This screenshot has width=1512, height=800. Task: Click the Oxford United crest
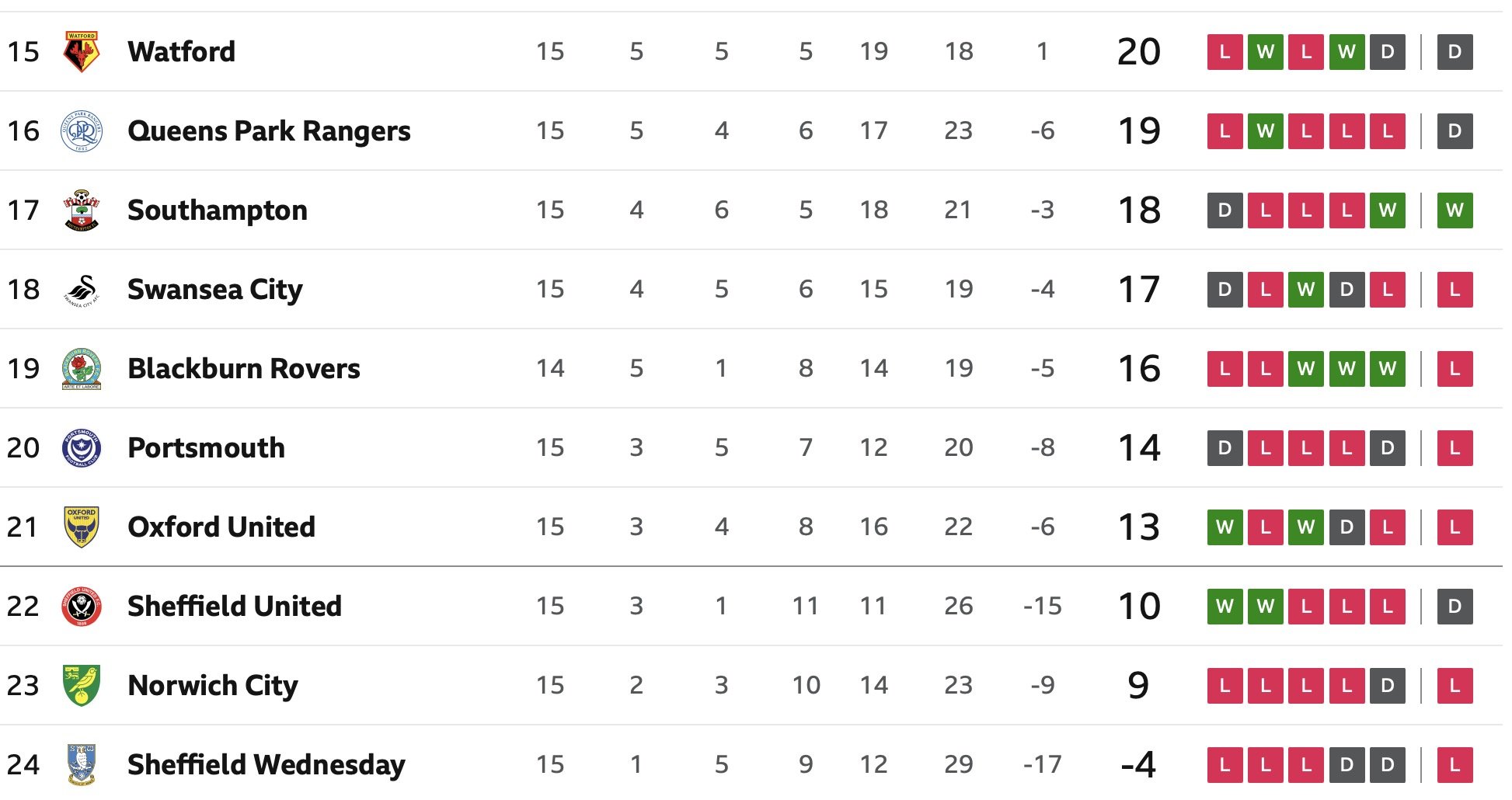[x=82, y=527]
